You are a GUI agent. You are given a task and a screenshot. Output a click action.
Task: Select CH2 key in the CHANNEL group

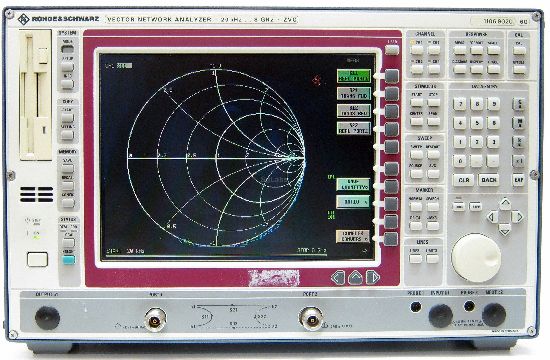(x=434, y=50)
